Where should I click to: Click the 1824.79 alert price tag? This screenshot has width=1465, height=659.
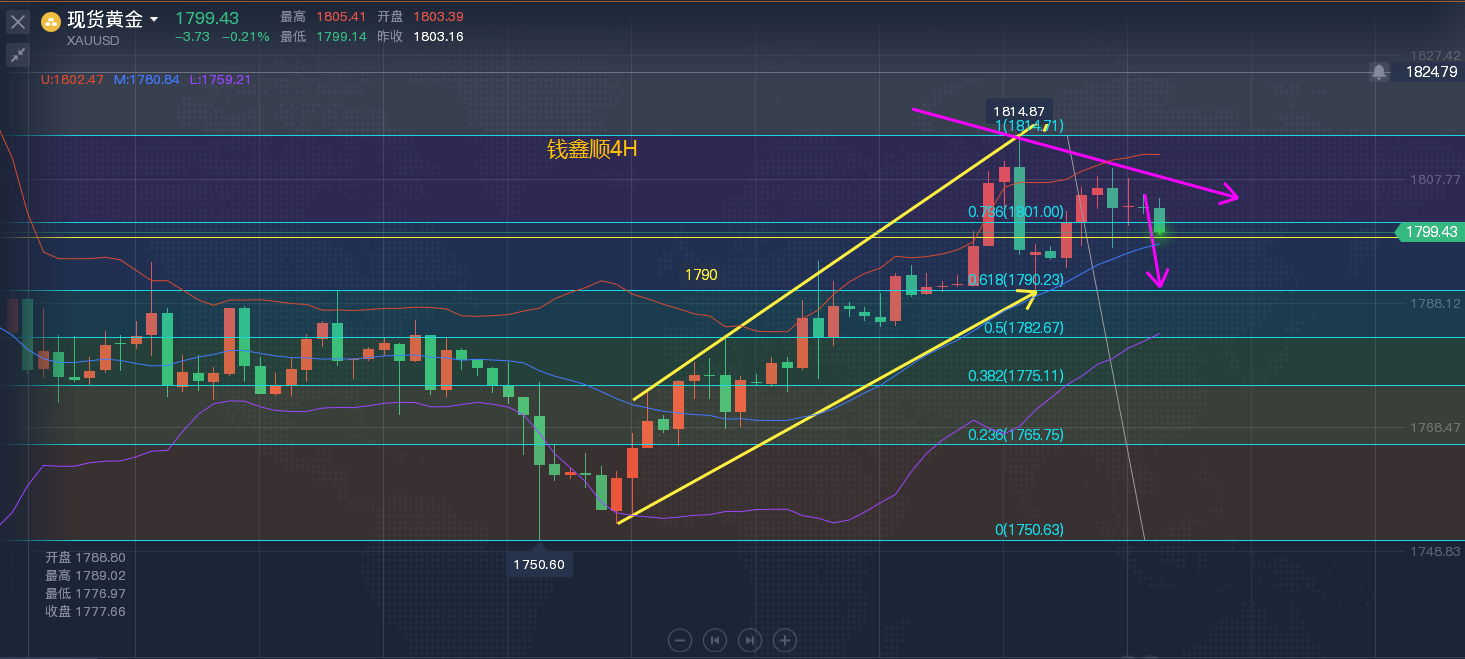1429,72
